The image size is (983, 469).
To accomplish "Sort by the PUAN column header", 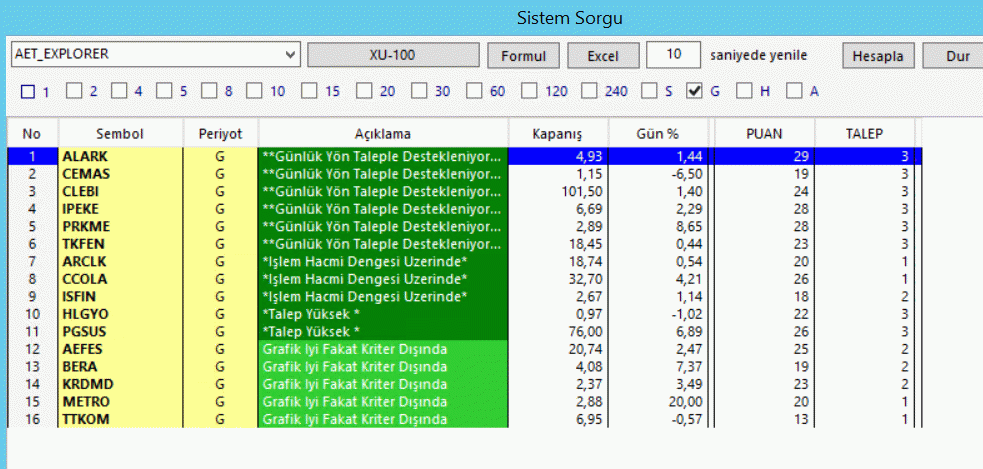I will pyautogui.click(x=764, y=134).
